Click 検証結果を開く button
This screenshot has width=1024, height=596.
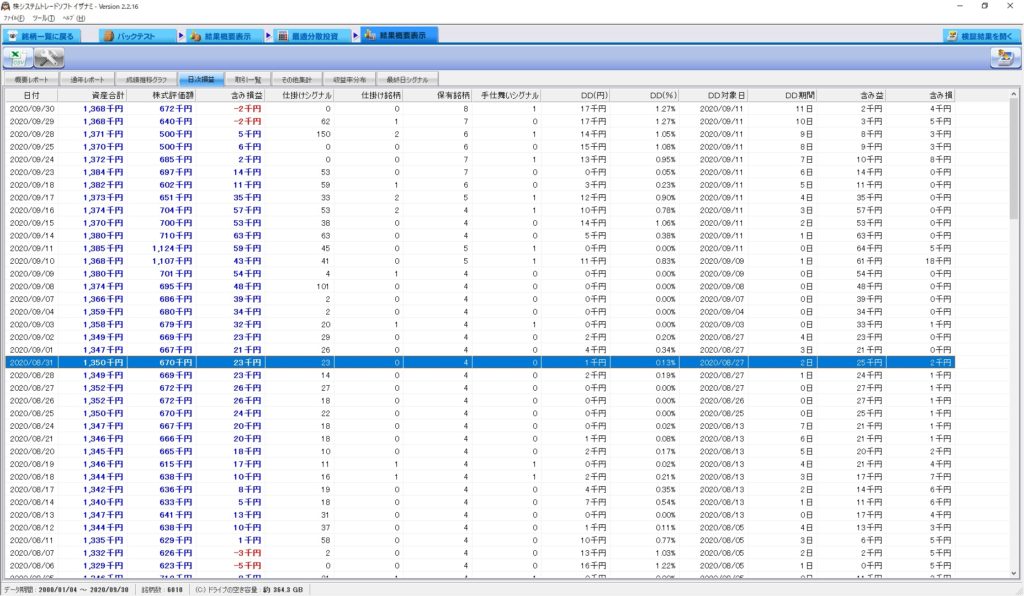point(980,36)
